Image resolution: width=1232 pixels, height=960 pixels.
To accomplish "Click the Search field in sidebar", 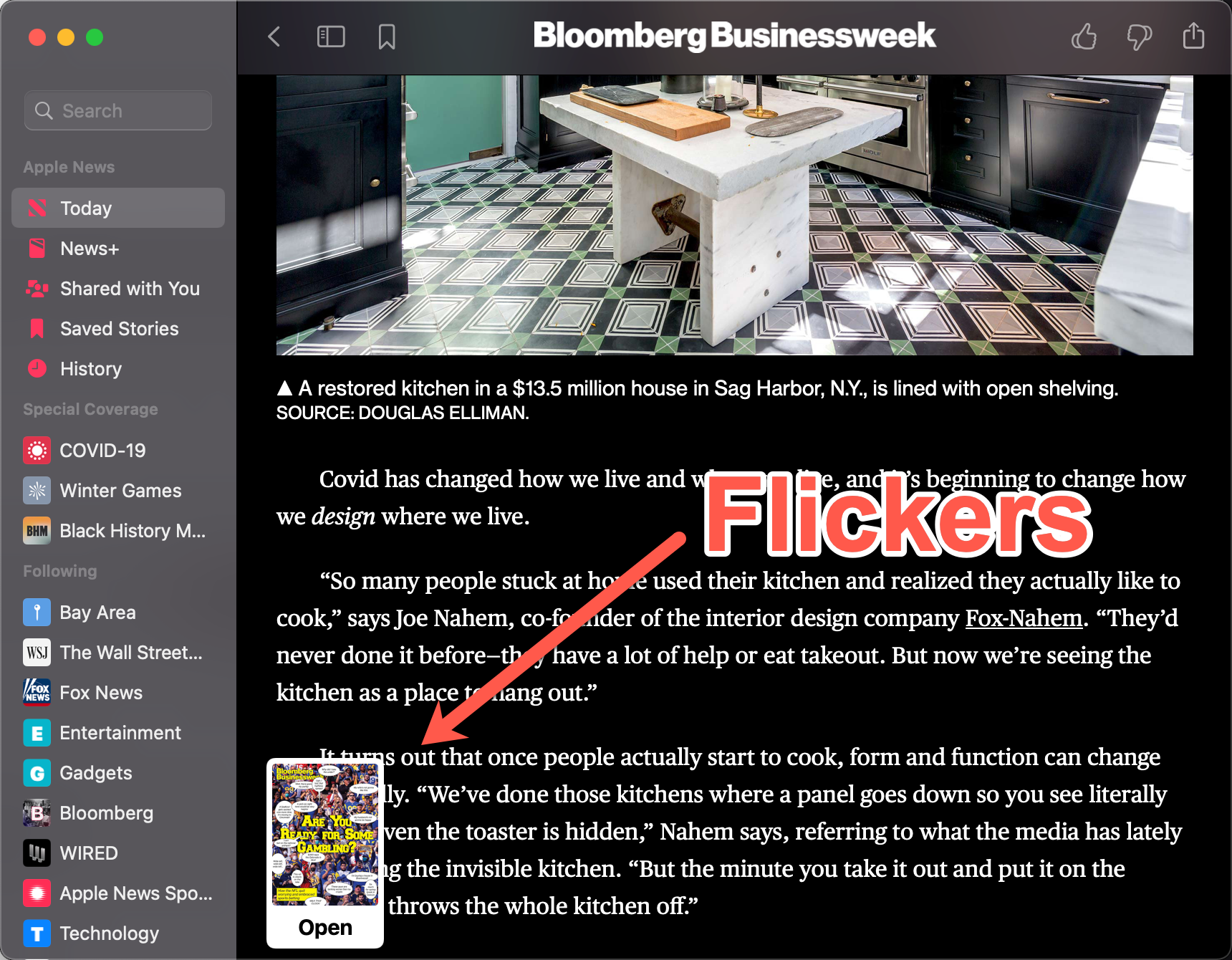I will tap(118, 110).
